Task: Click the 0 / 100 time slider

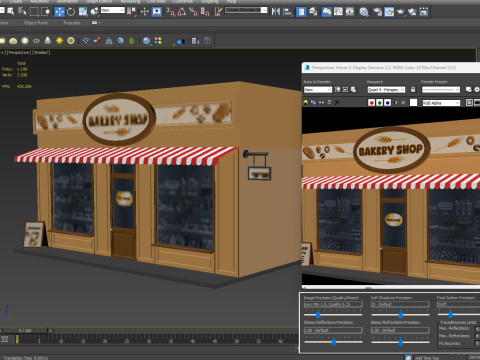Action: (x=25, y=331)
